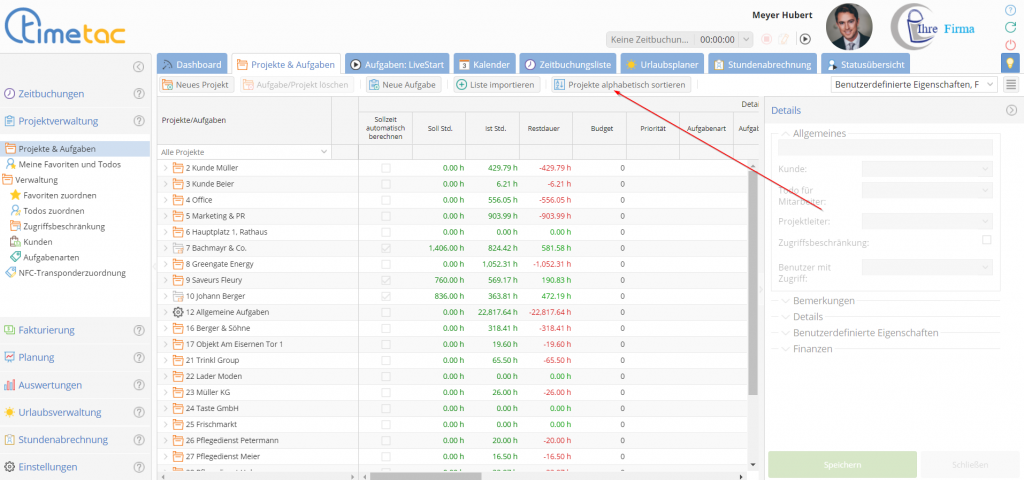Toggle Sollzeit checkbox for 2 Kunde Müller
This screenshot has height=480, width=1024.
pyautogui.click(x=386, y=168)
